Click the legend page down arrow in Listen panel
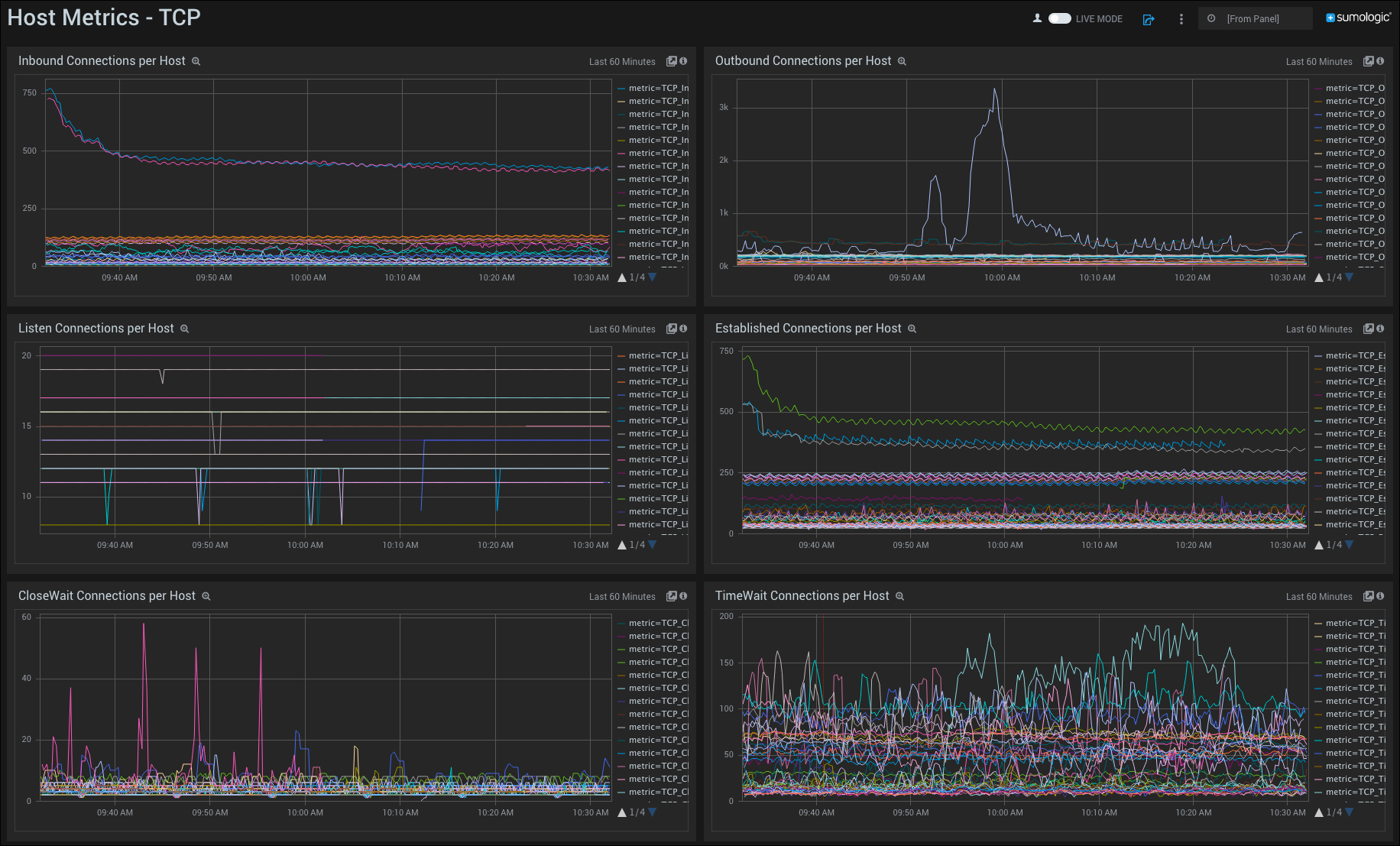Viewport: 1400px width, 846px height. coord(651,545)
